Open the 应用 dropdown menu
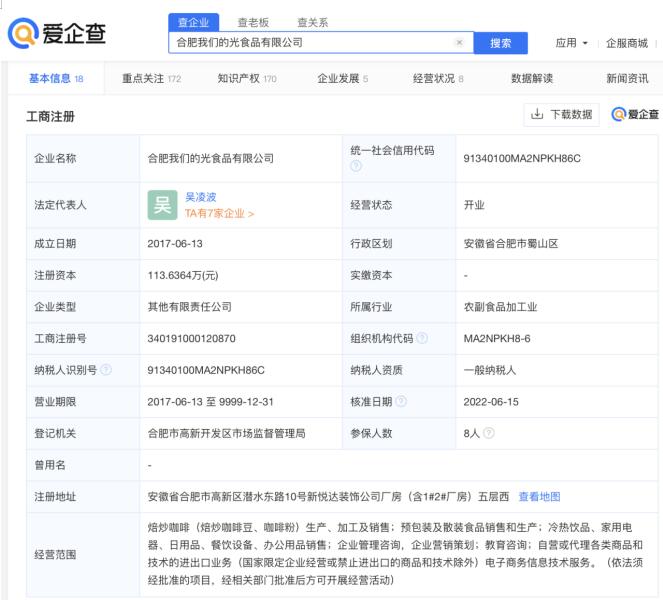This screenshot has height=600, width=663. coord(571,43)
